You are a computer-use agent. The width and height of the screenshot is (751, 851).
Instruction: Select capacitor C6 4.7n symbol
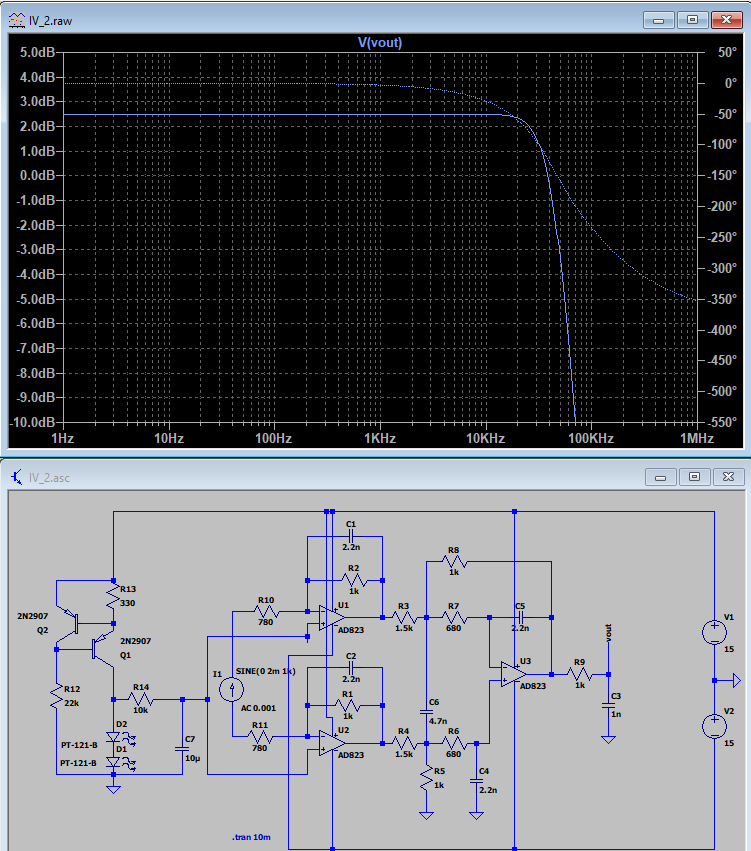(427, 711)
